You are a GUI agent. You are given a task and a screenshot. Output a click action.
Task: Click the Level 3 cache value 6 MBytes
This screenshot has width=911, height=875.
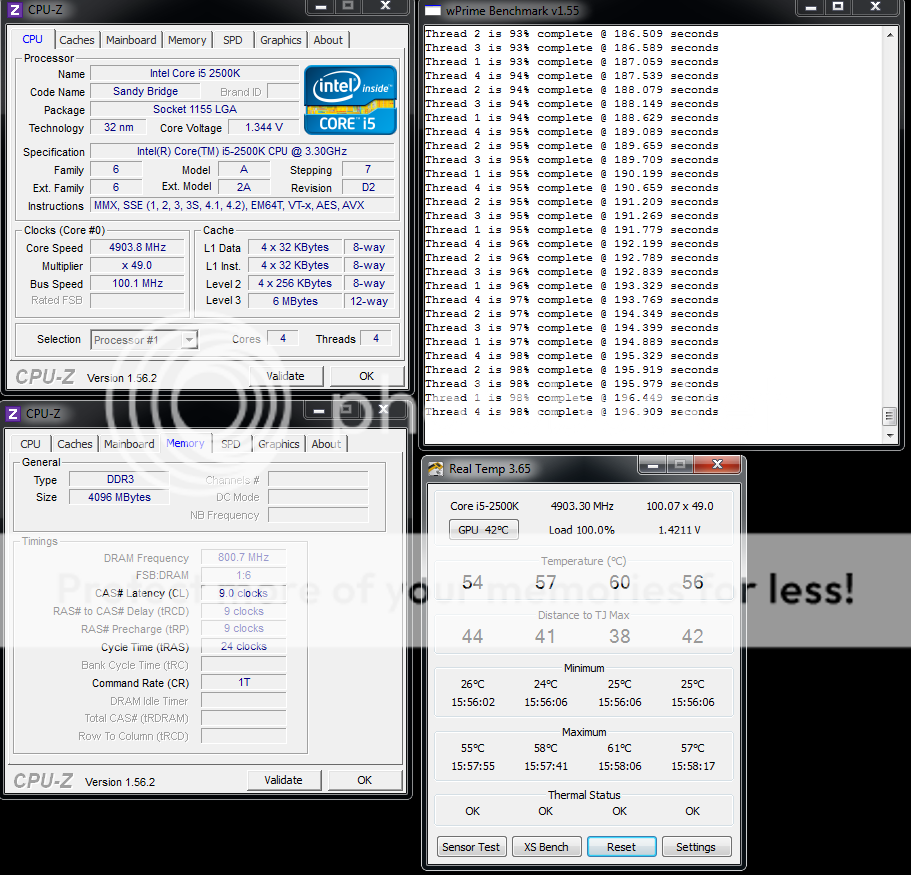(x=295, y=301)
